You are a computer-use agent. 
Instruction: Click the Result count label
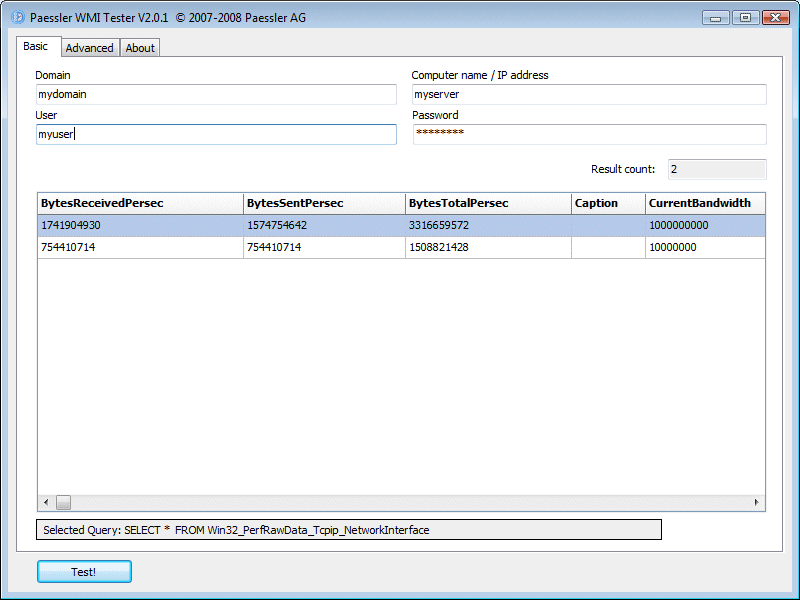click(x=623, y=169)
